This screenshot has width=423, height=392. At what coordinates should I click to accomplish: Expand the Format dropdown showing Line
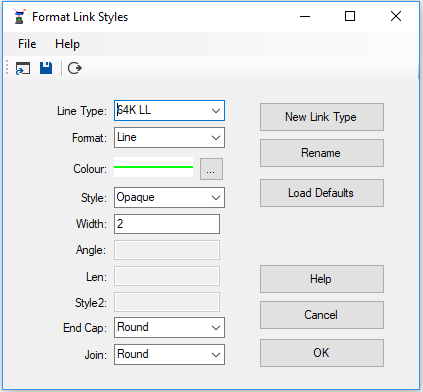[216, 137]
